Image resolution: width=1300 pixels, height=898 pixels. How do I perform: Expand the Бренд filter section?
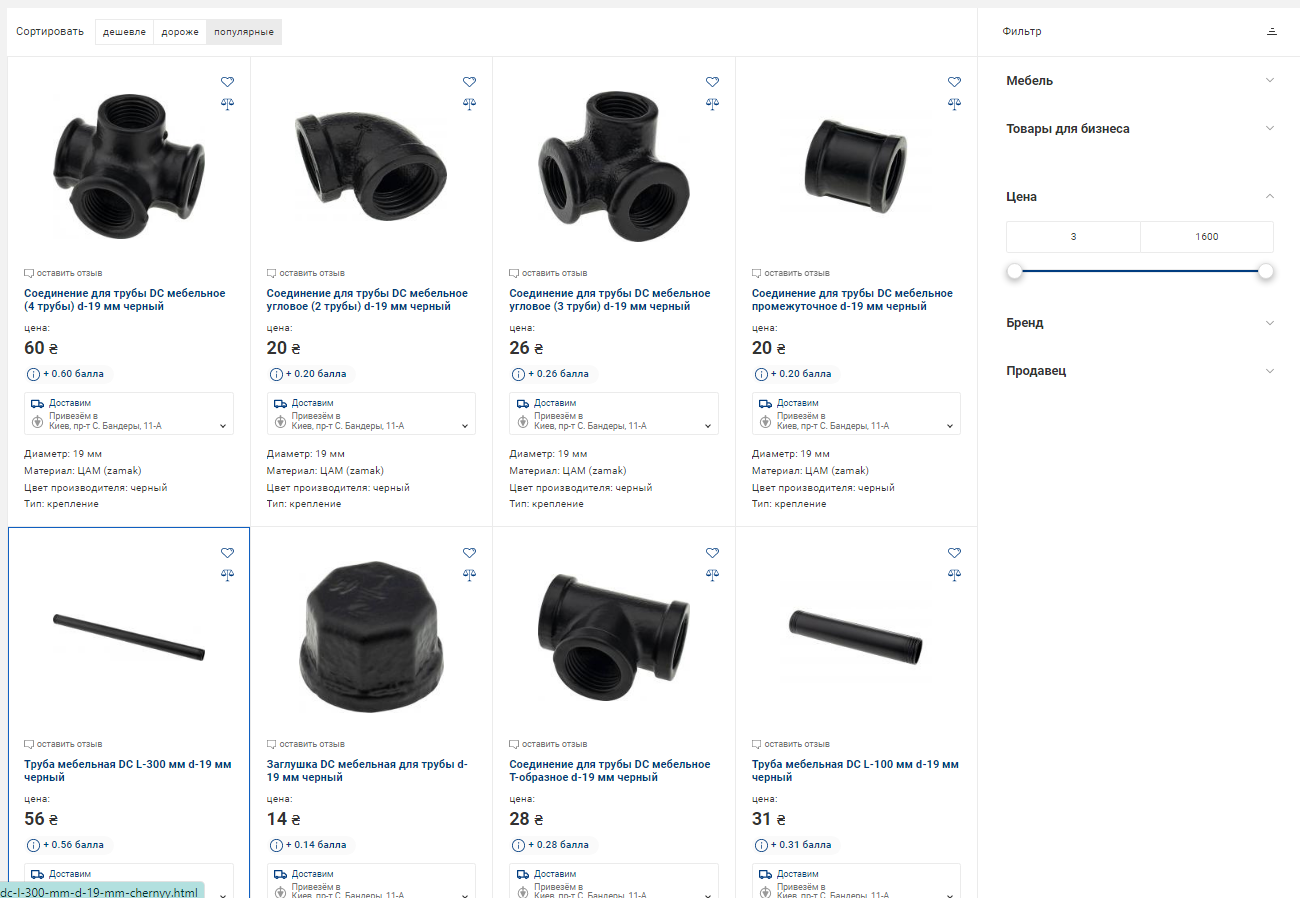[x=1140, y=323]
